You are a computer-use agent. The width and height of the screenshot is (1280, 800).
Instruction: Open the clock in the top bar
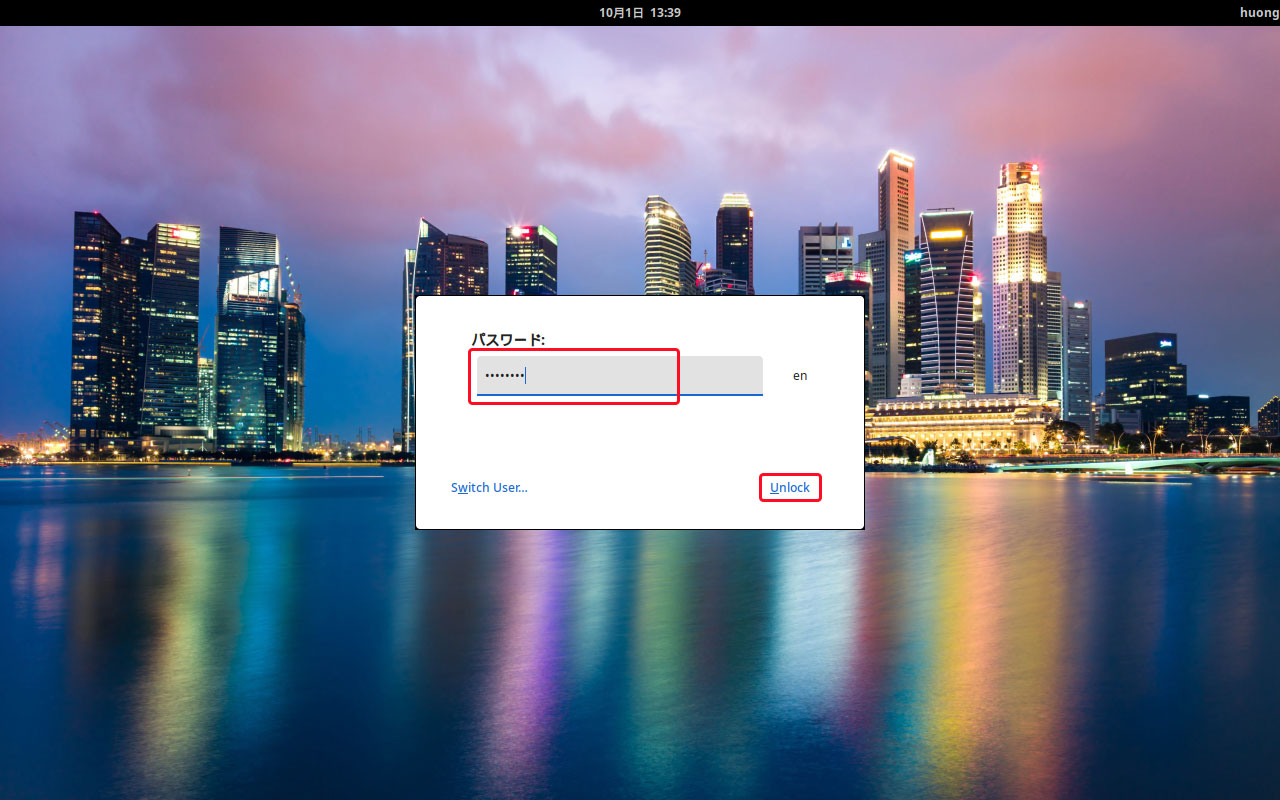tap(640, 13)
